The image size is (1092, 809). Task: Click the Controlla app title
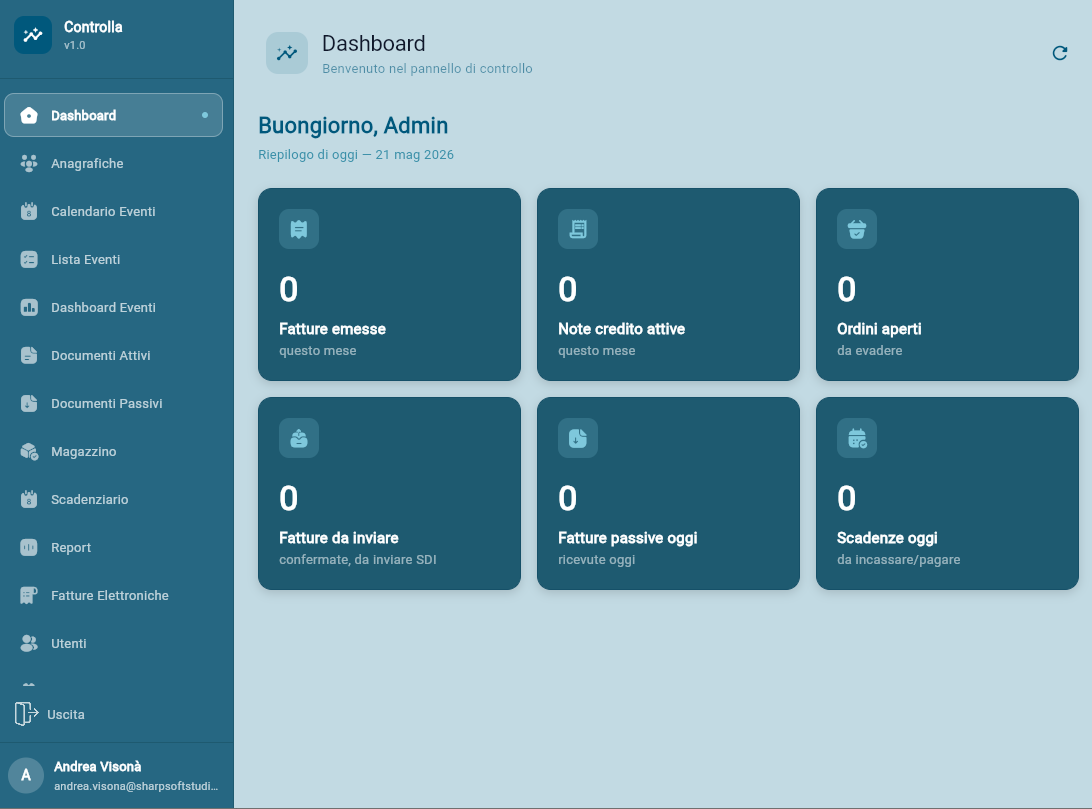pyautogui.click(x=93, y=27)
